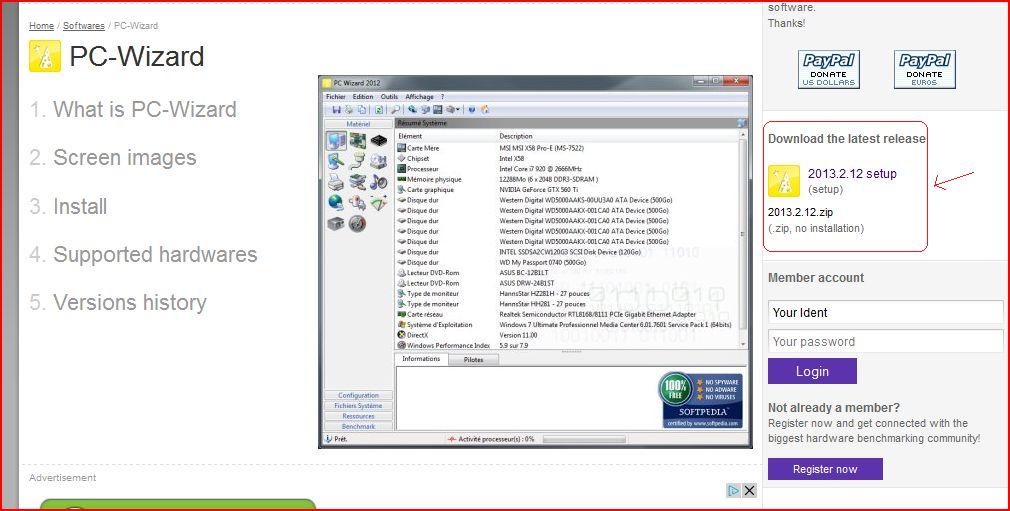This screenshot has width=1010, height=511.
Task: Close the advertisement with the X icon
Action: 749,491
